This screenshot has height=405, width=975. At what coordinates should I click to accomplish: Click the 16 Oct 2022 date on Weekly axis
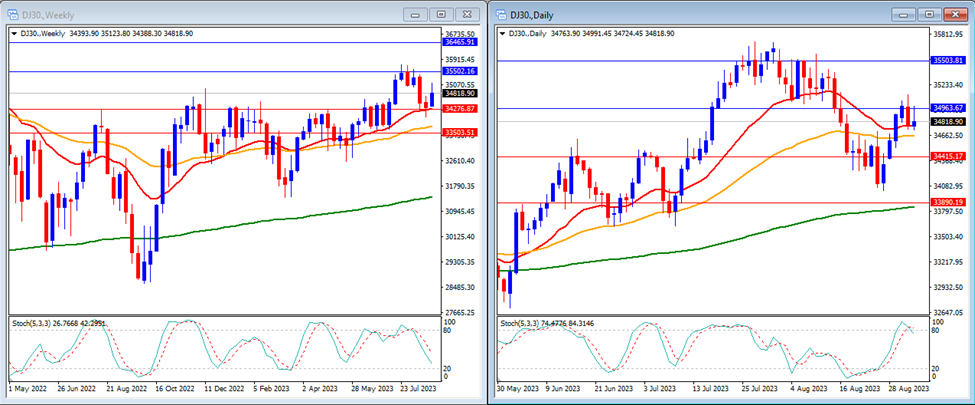click(176, 388)
